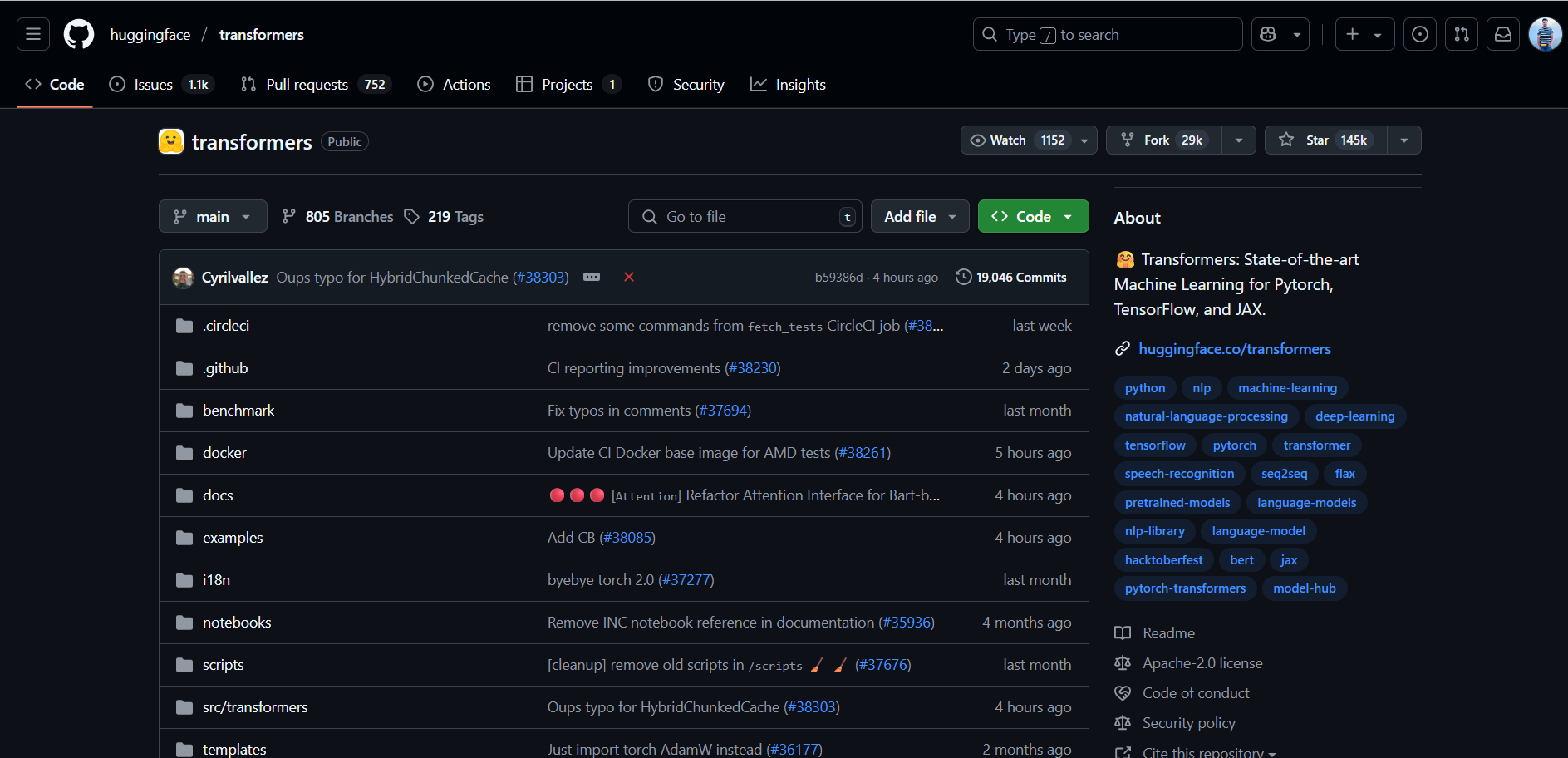Expand the green Code dropdown

pyautogui.click(x=1033, y=216)
